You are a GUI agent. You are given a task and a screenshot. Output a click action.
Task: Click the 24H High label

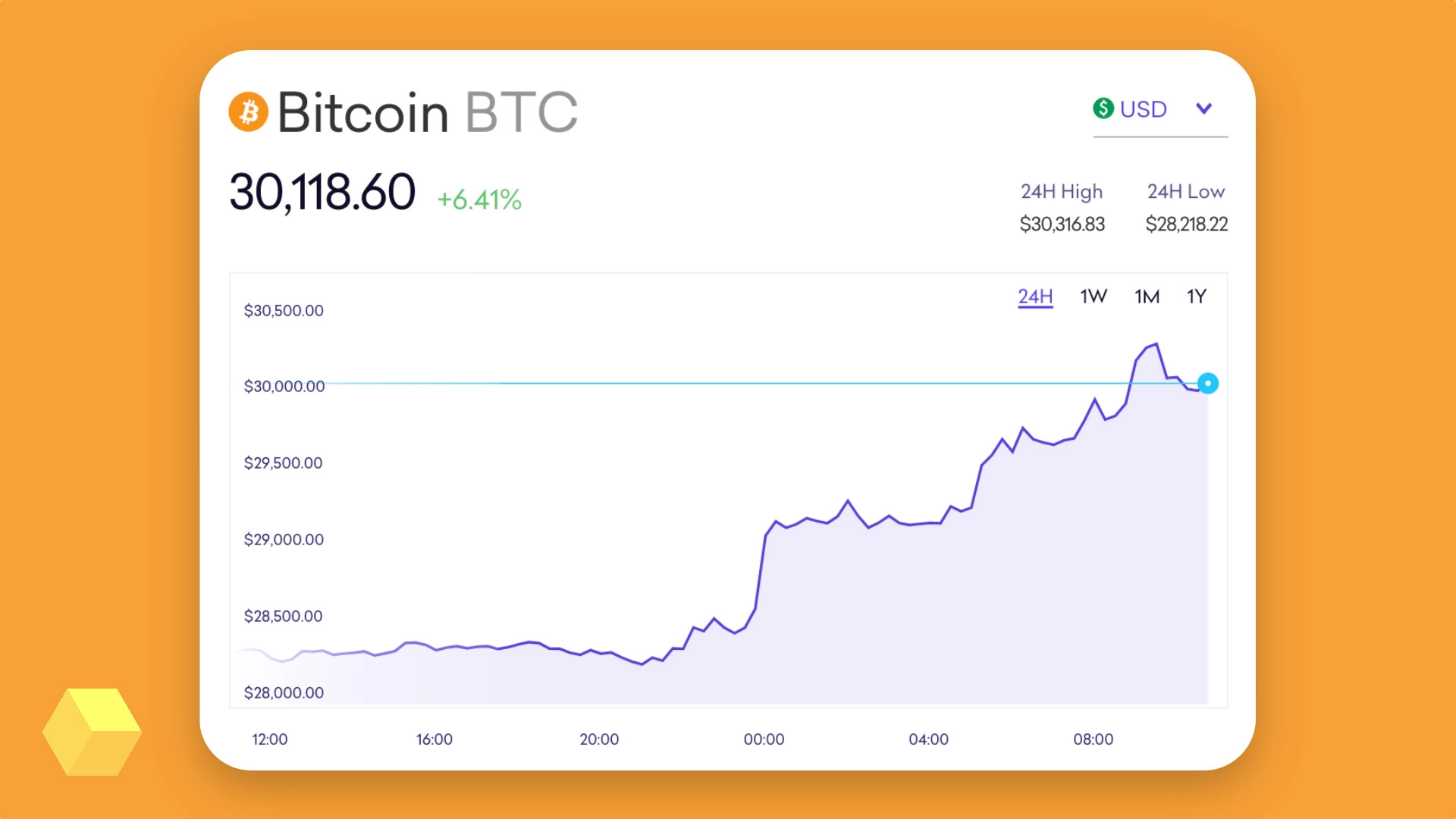tap(1062, 191)
